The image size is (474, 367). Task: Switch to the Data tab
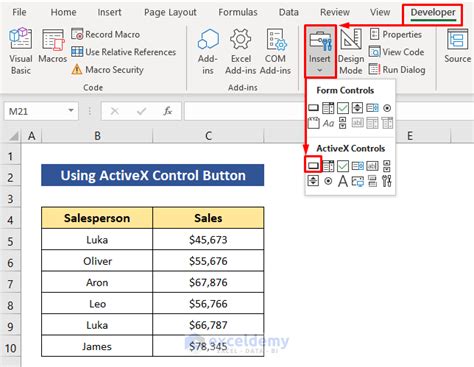289,12
